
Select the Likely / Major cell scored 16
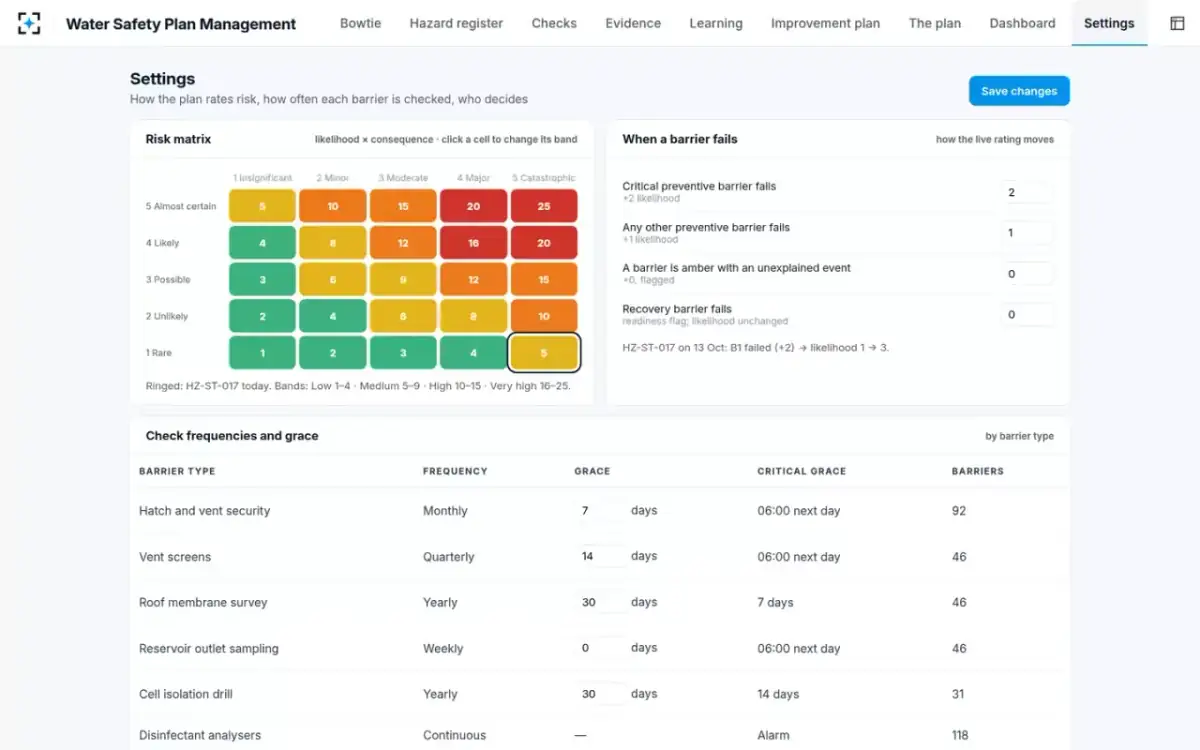473,243
